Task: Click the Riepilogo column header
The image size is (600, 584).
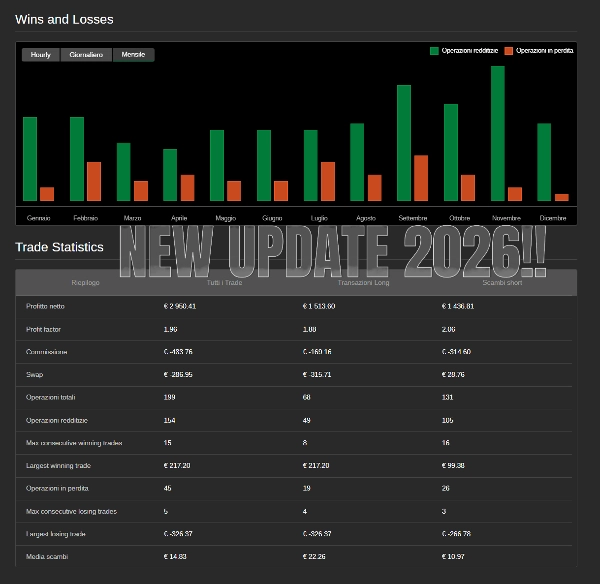Action: coord(85,283)
